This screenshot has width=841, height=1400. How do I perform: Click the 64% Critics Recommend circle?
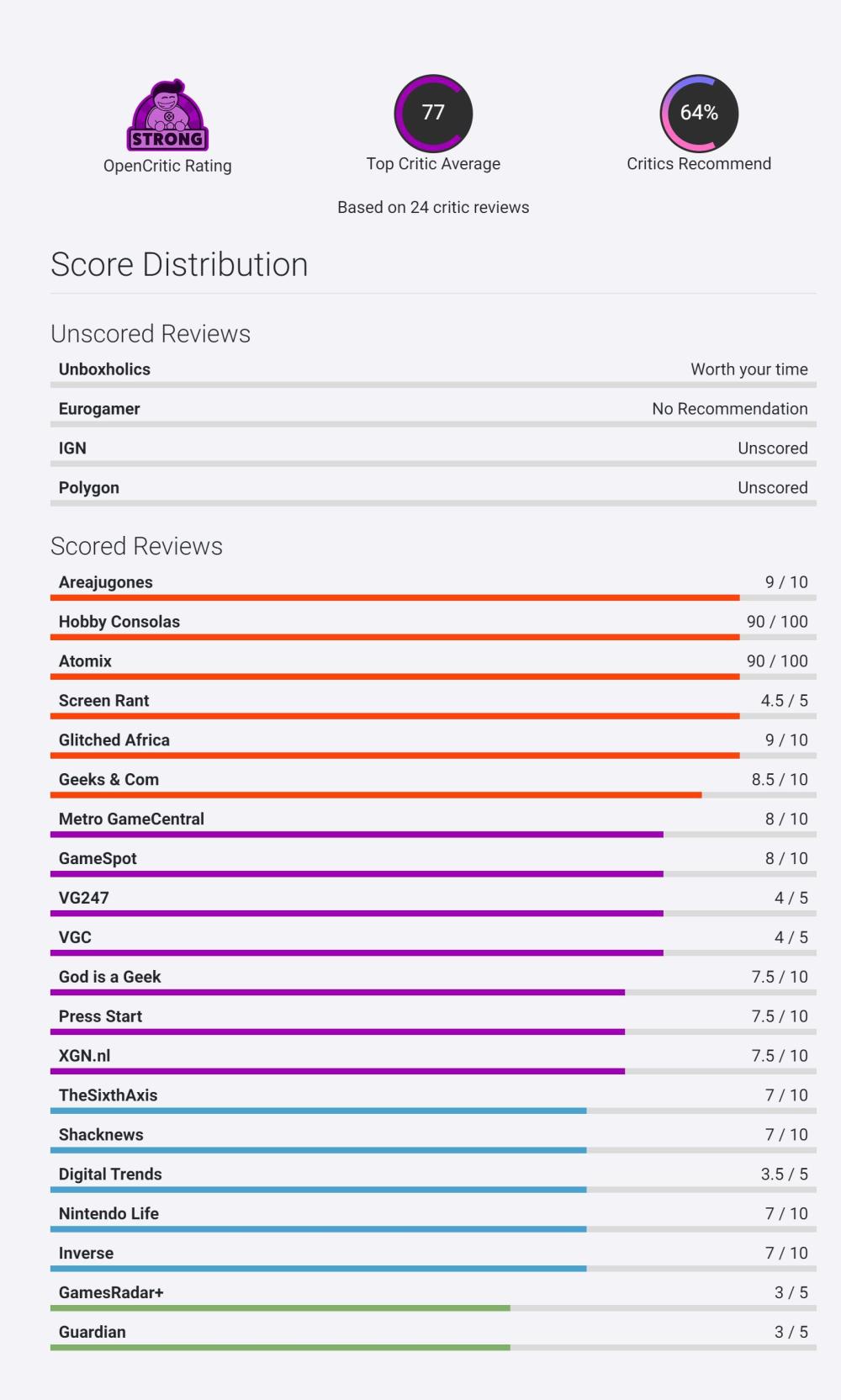(699, 114)
